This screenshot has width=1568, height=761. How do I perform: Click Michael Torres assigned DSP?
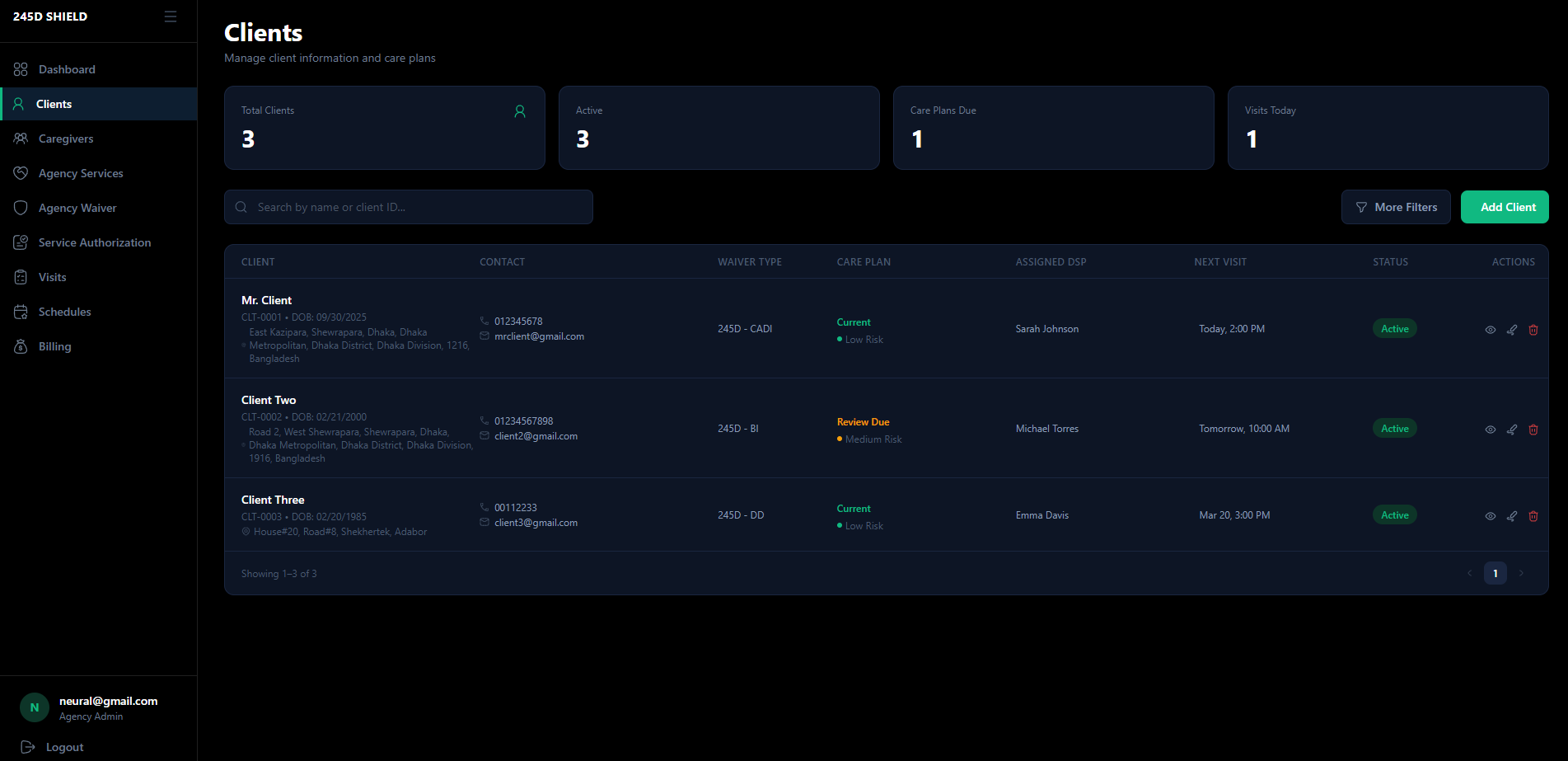click(x=1047, y=429)
